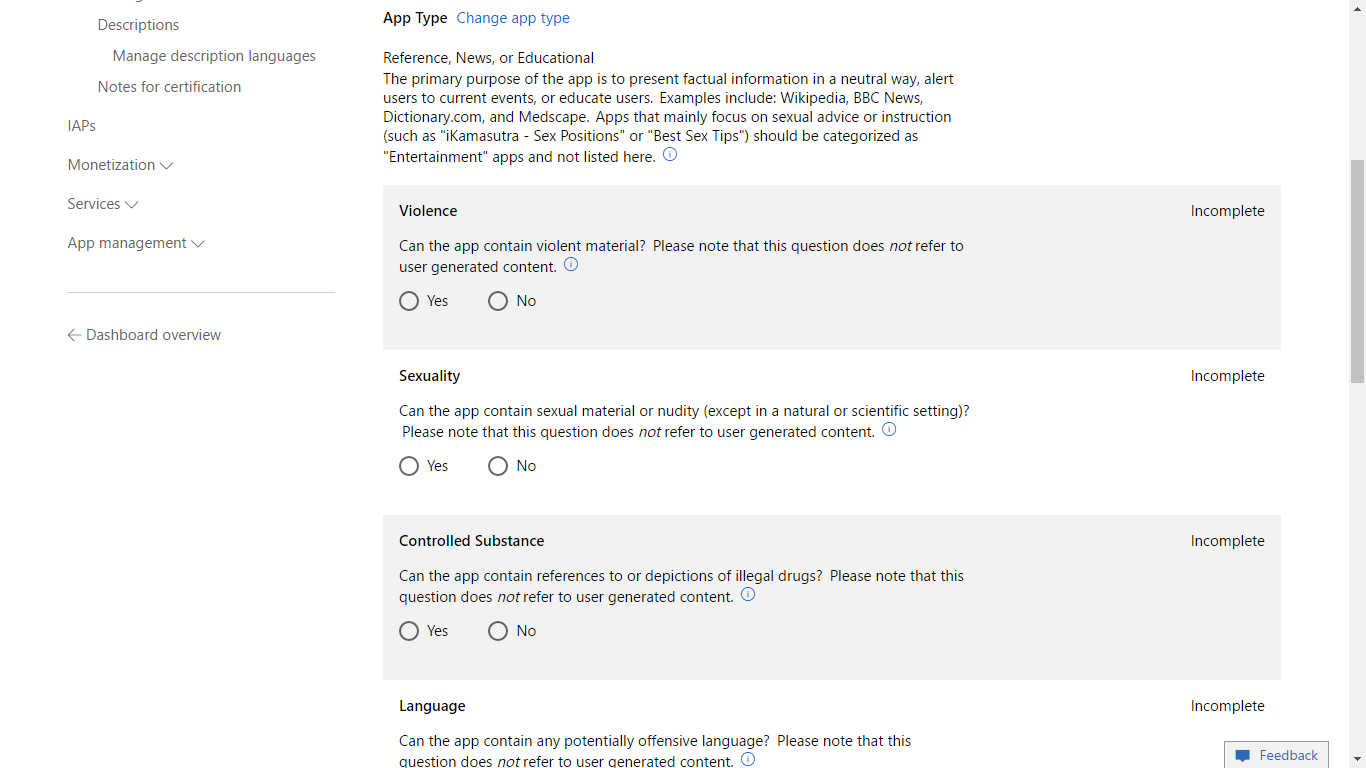Click info icon beside Sexuality question
Image resolution: width=1366 pixels, height=768 pixels.
coord(889,430)
